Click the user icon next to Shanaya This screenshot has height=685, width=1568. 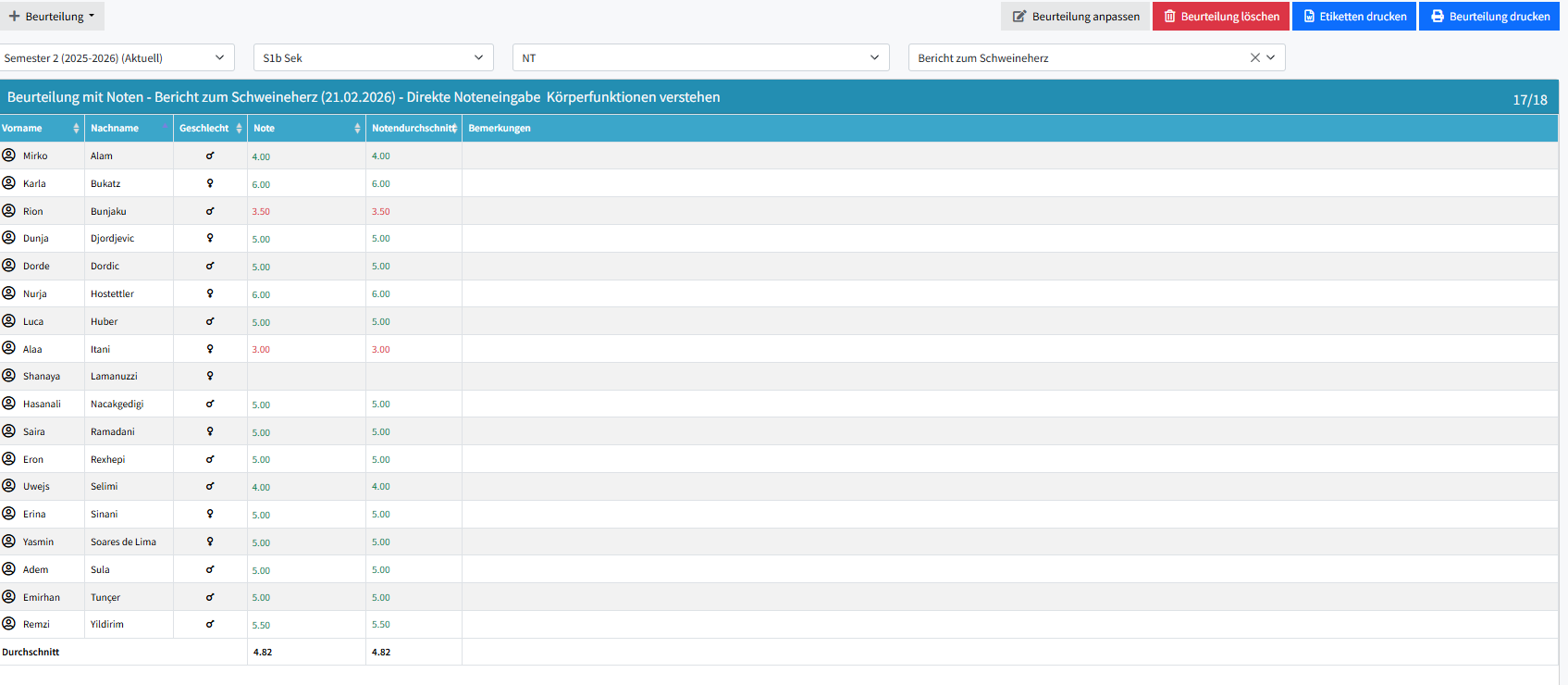(x=9, y=376)
